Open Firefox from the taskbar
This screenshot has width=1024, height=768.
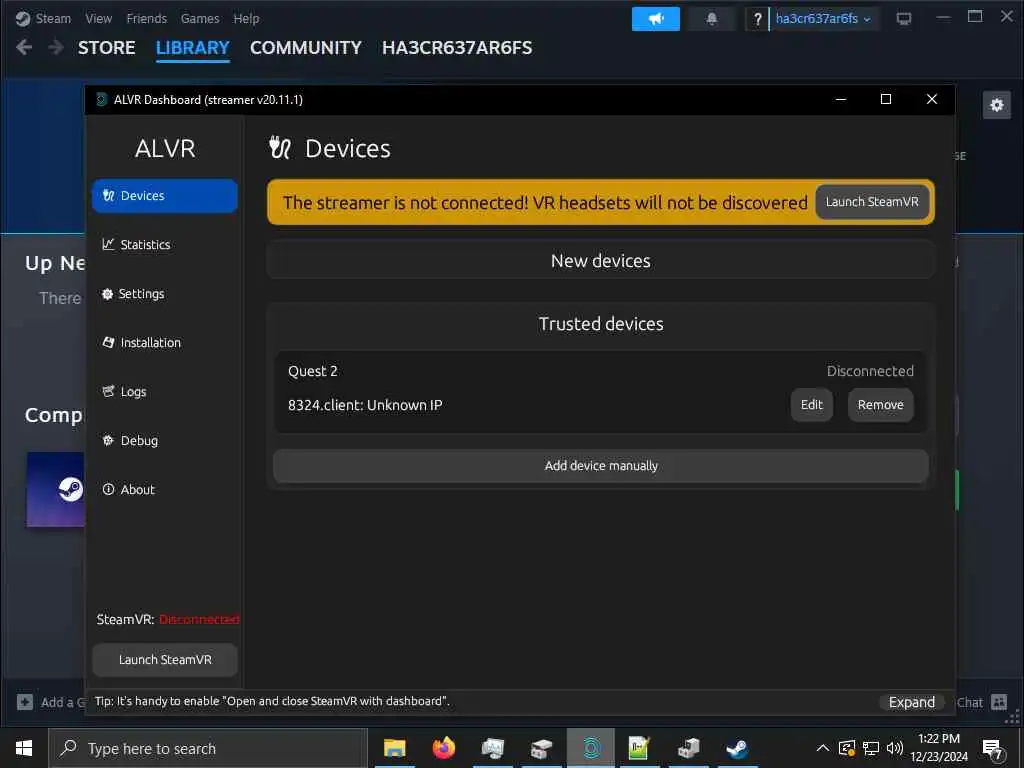tap(444, 748)
